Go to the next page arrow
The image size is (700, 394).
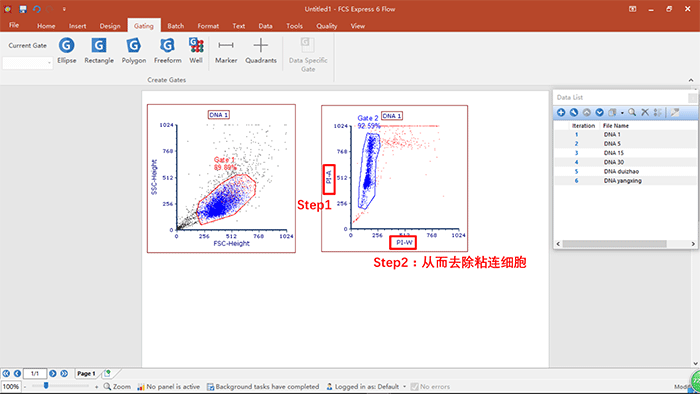[53, 373]
